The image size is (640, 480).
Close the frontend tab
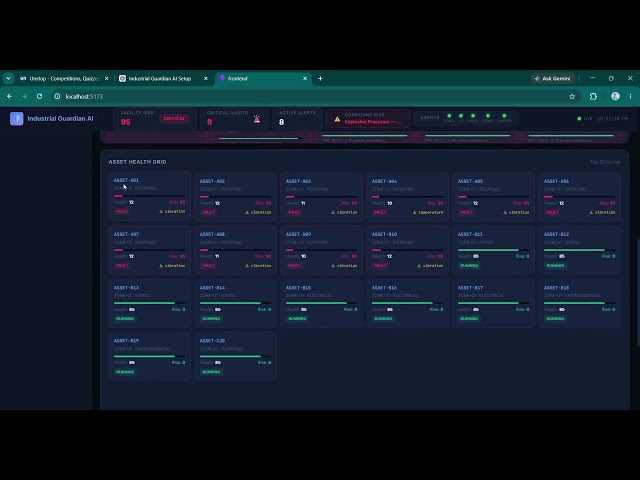click(x=305, y=78)
